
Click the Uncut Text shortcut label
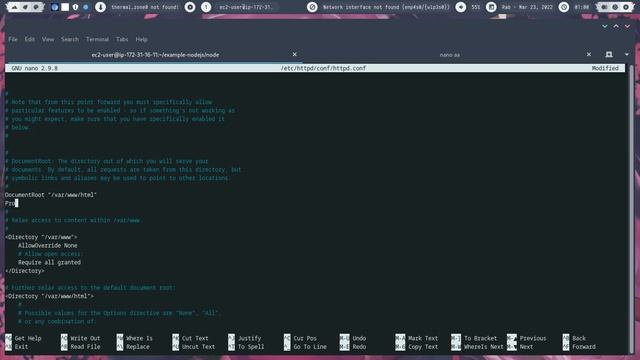coord(198,347)
